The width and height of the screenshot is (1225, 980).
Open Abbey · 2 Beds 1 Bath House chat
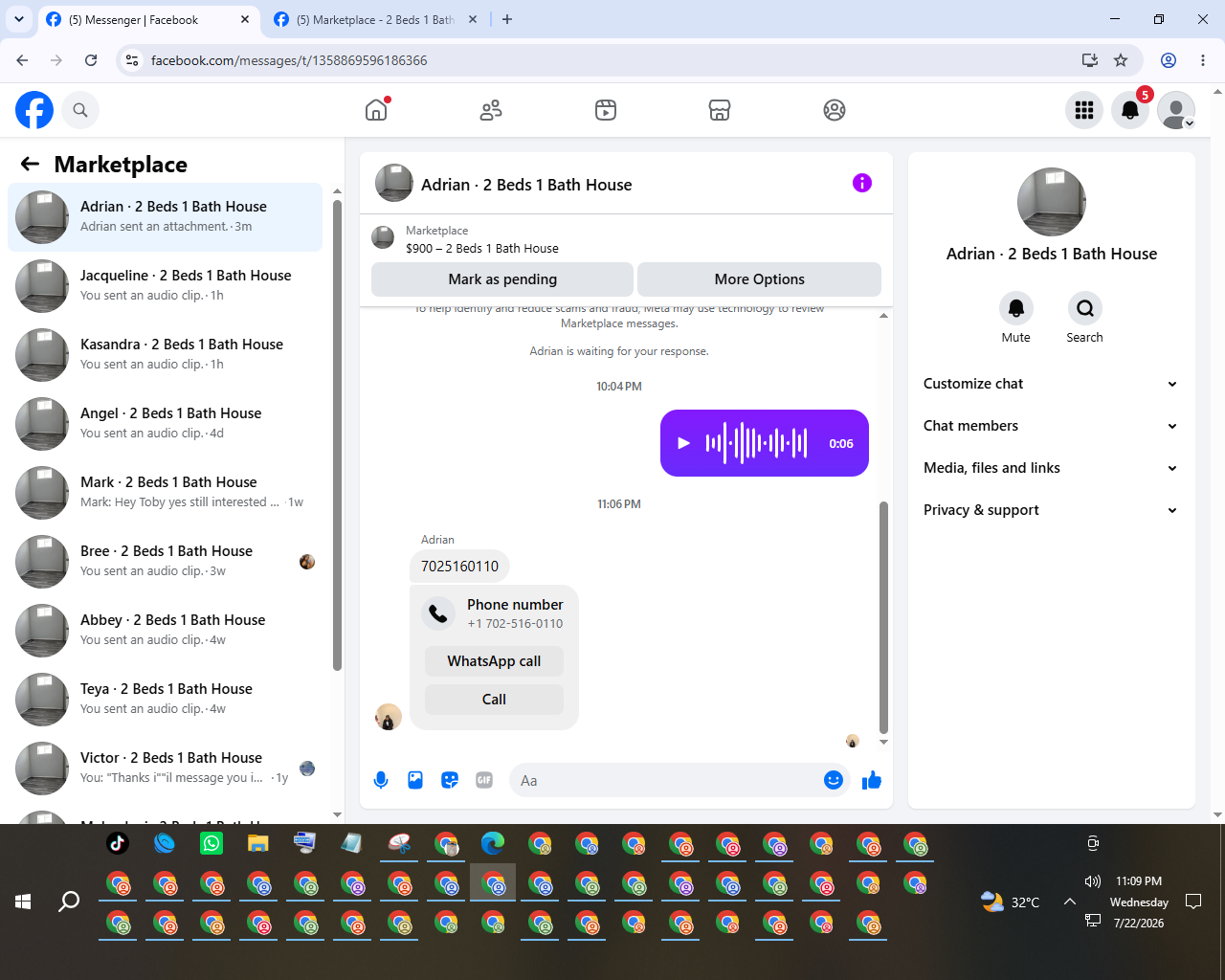(166, 630)
